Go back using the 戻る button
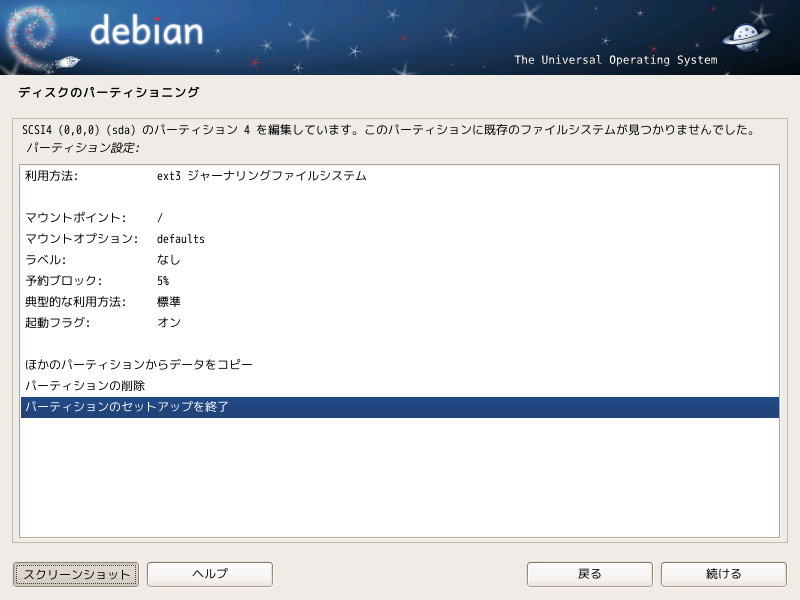This screenshot has height=600, width=800. tap(589, 574)
